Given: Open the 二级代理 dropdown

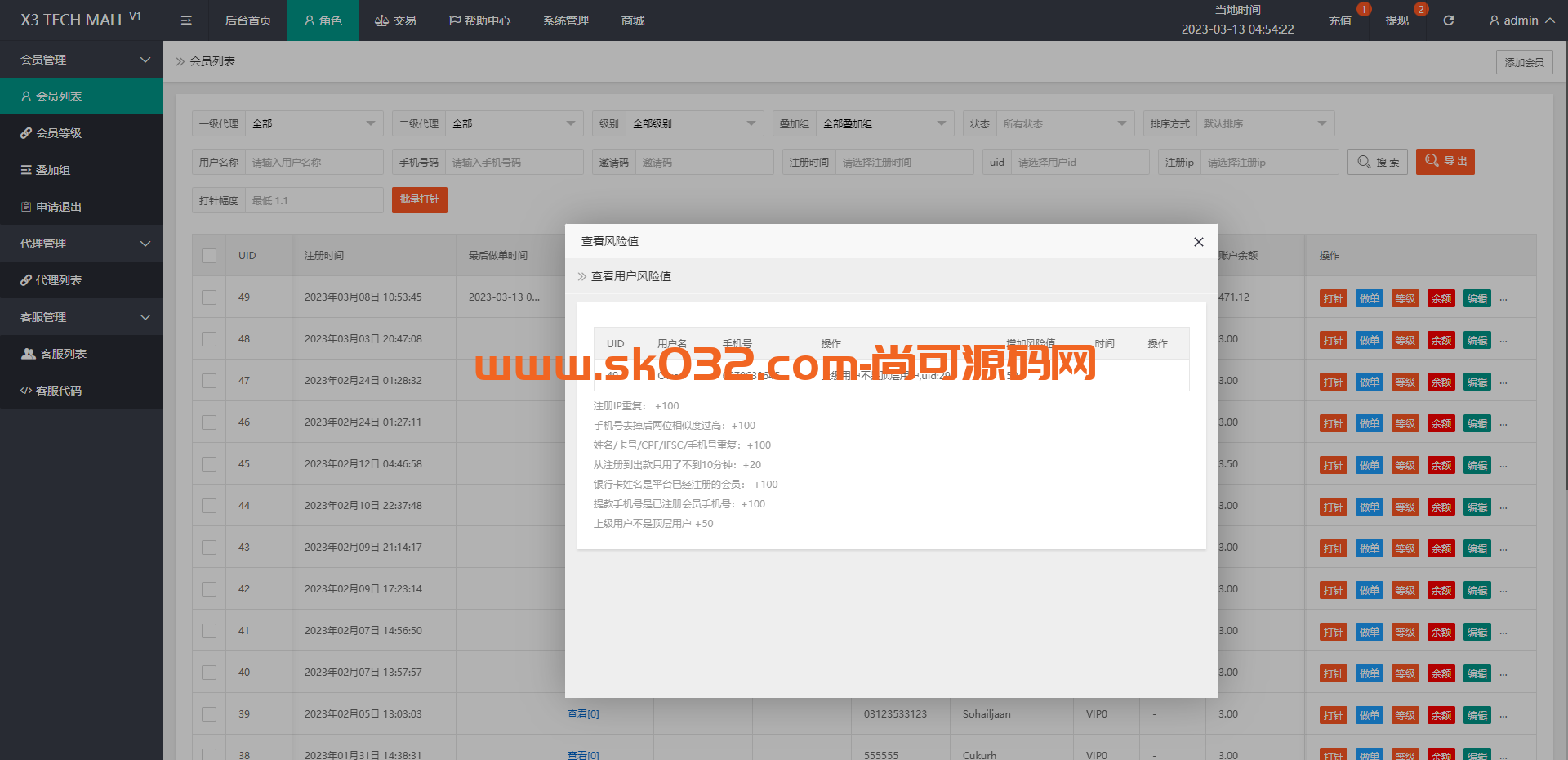Looking at the screenshot, I should tap(514, 123).
